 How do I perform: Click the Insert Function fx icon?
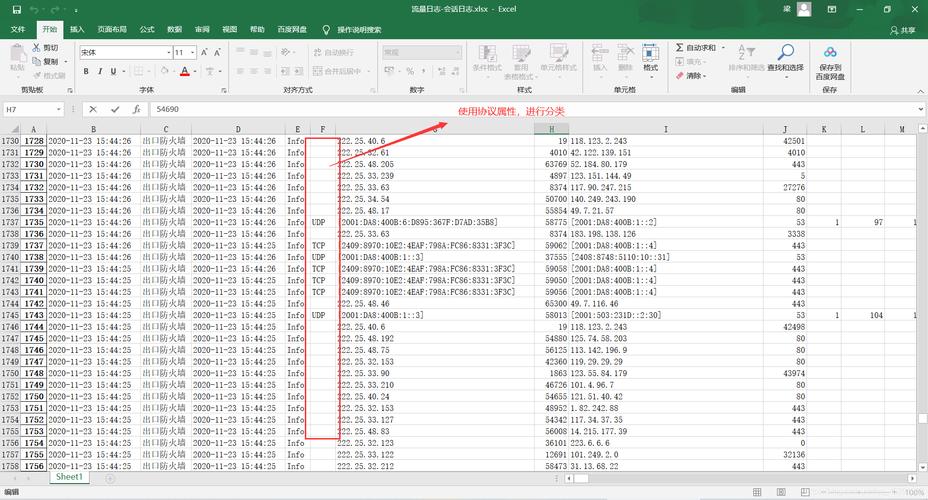pos(137,109)
